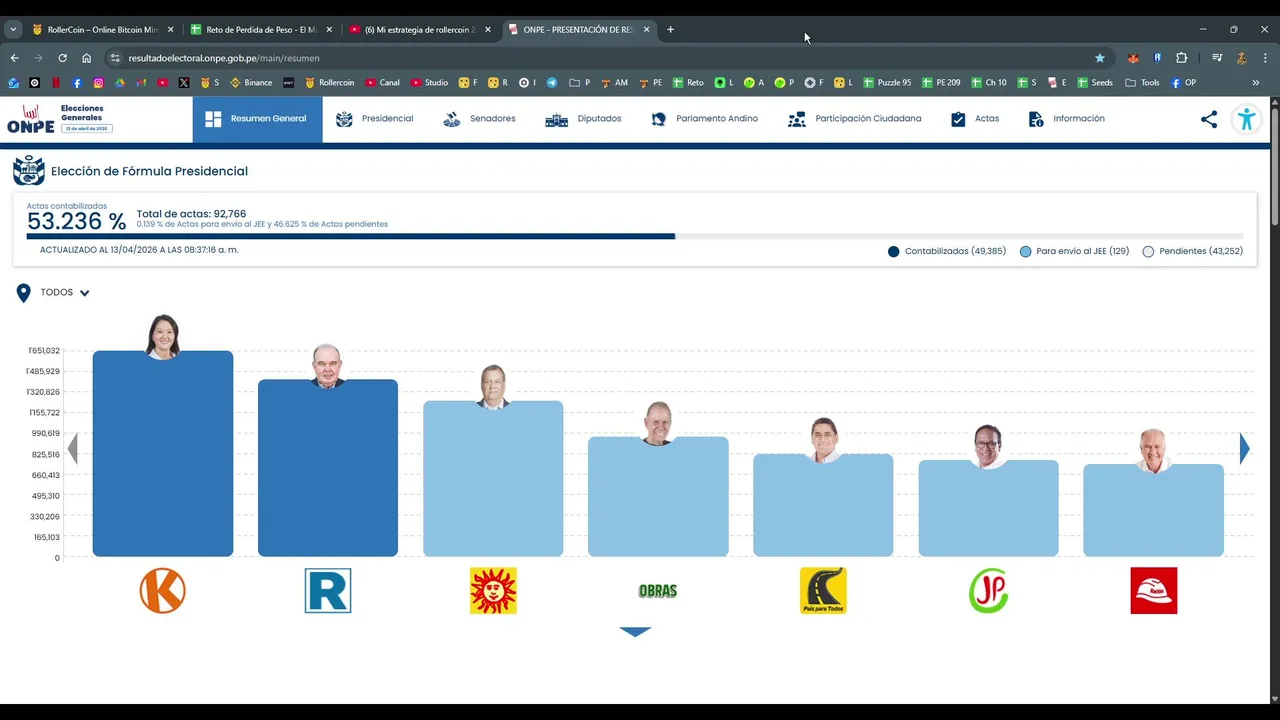
Task: Click the actas contabilizadas progress bar
Action: [635, 236]
